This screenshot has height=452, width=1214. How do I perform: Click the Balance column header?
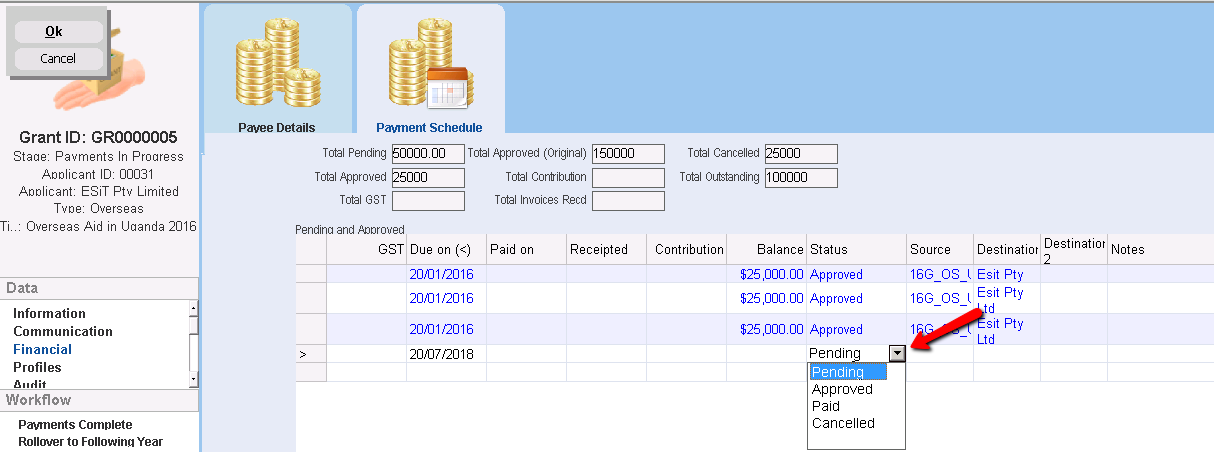(x=766, y=249)
